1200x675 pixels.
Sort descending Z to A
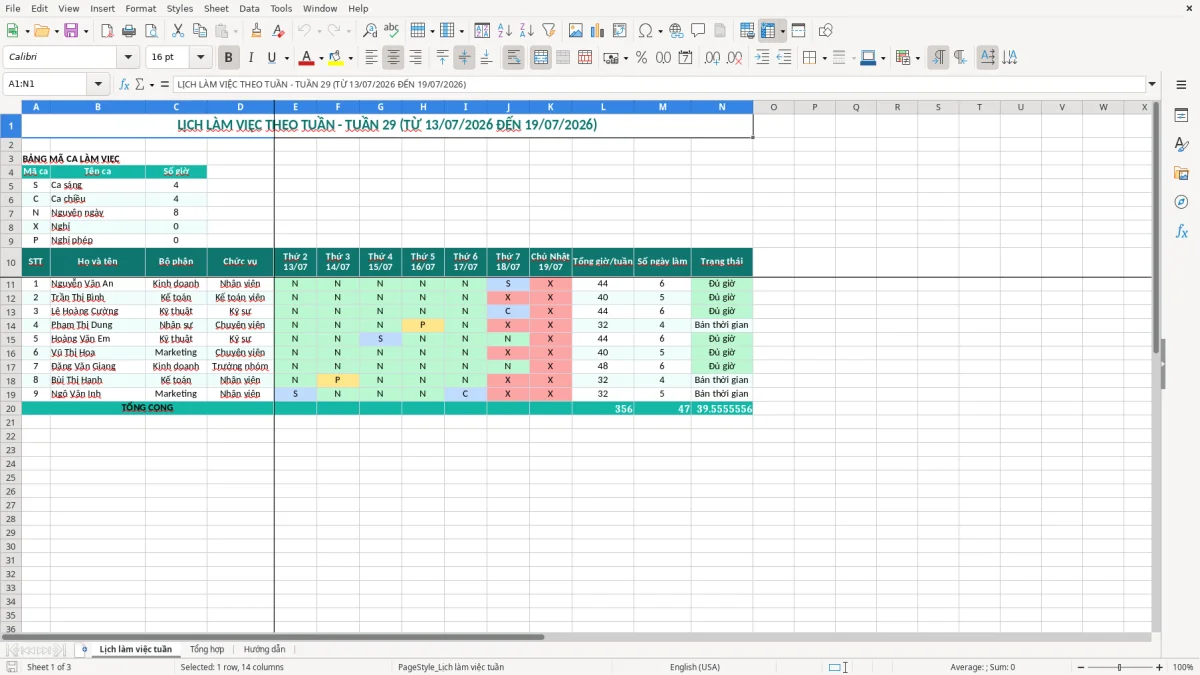tap(527, 31)
